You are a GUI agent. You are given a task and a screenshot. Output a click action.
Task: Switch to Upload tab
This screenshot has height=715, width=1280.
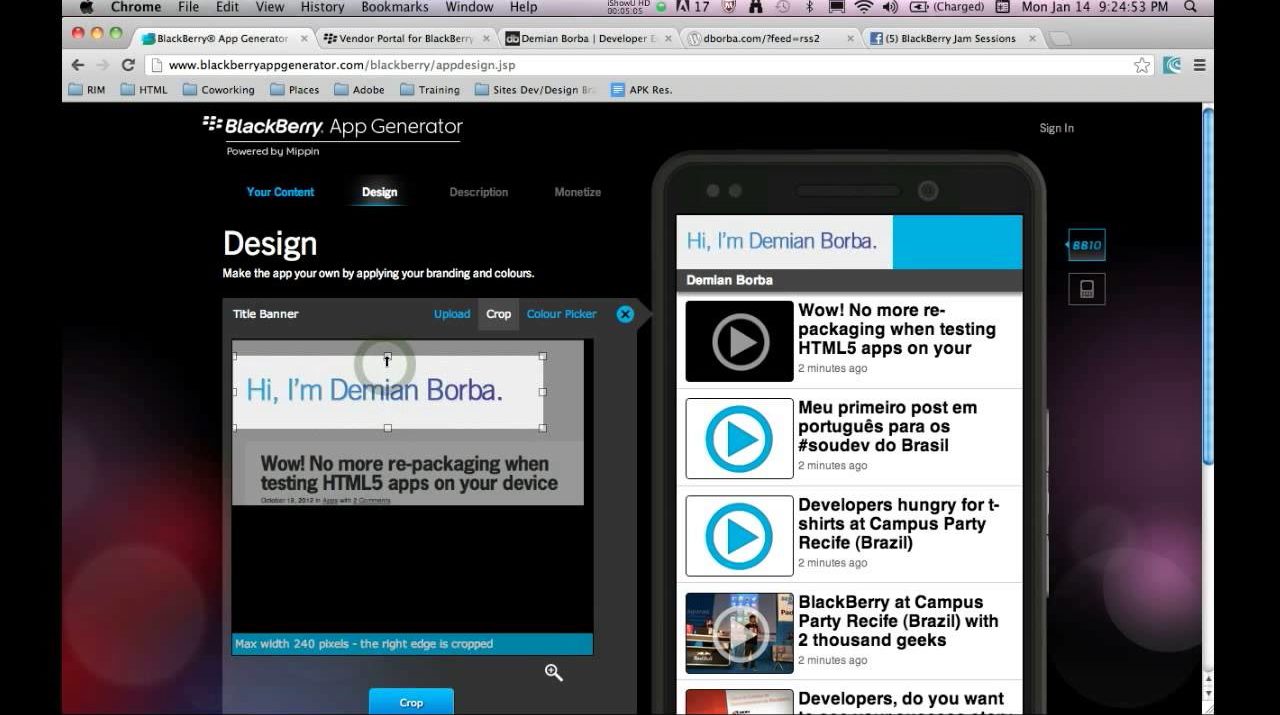452,314
